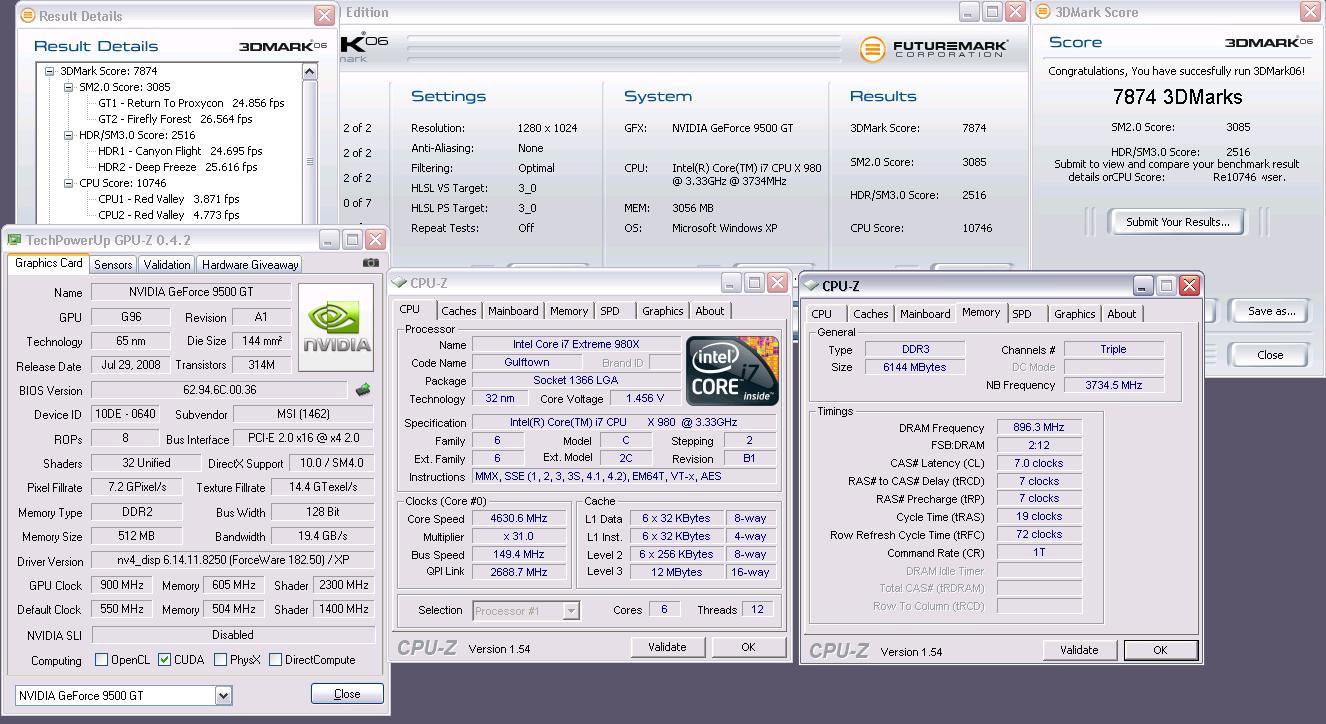Enable the DirectCompute checkbox

click(x=275, y=660)
